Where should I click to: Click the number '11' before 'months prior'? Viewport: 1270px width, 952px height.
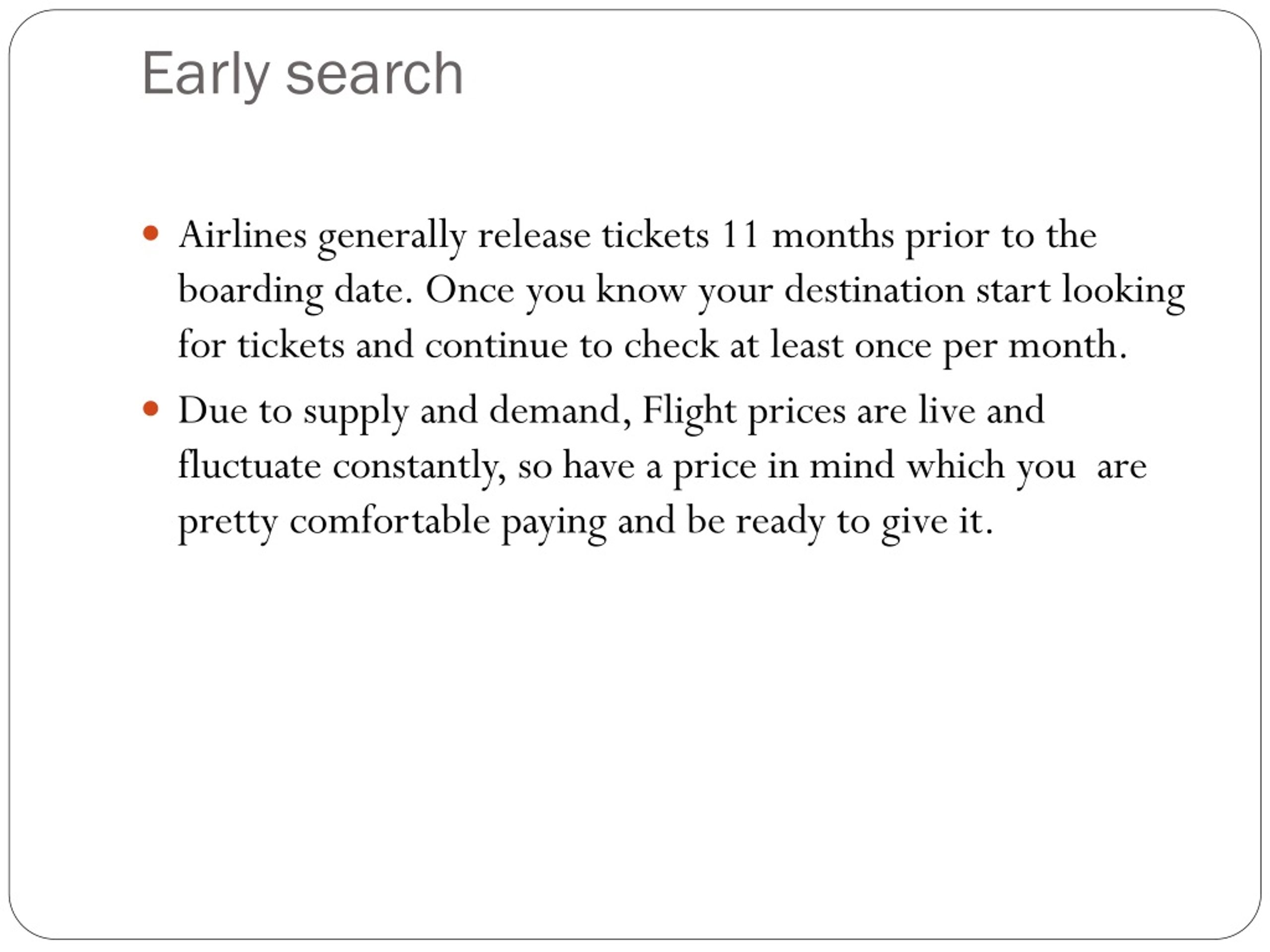pos(740,235)
